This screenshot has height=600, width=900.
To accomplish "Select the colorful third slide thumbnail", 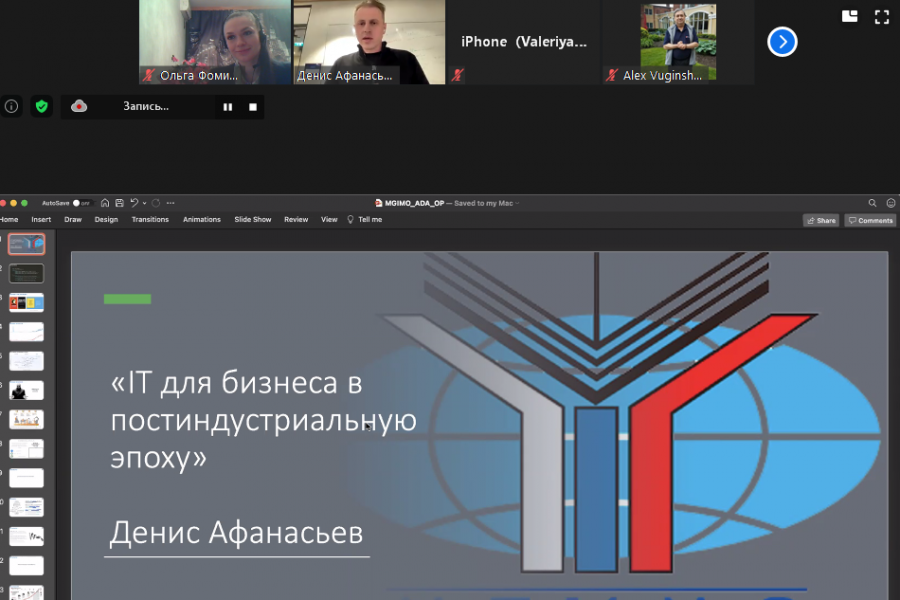I will (x=26, y=303).
